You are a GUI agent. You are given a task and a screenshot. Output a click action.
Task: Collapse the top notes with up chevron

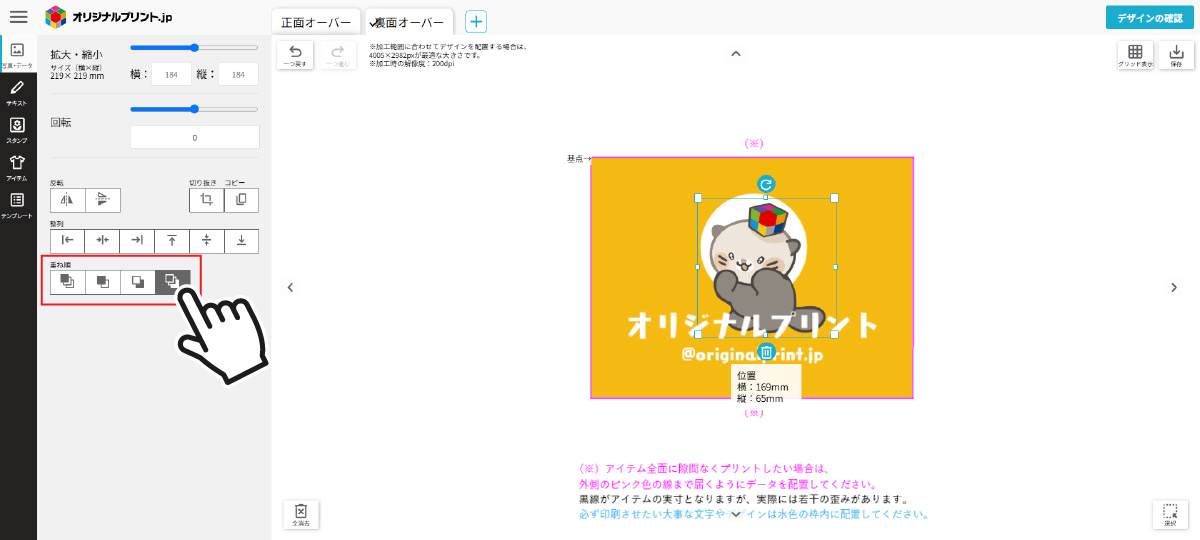(x=736, y=54)
